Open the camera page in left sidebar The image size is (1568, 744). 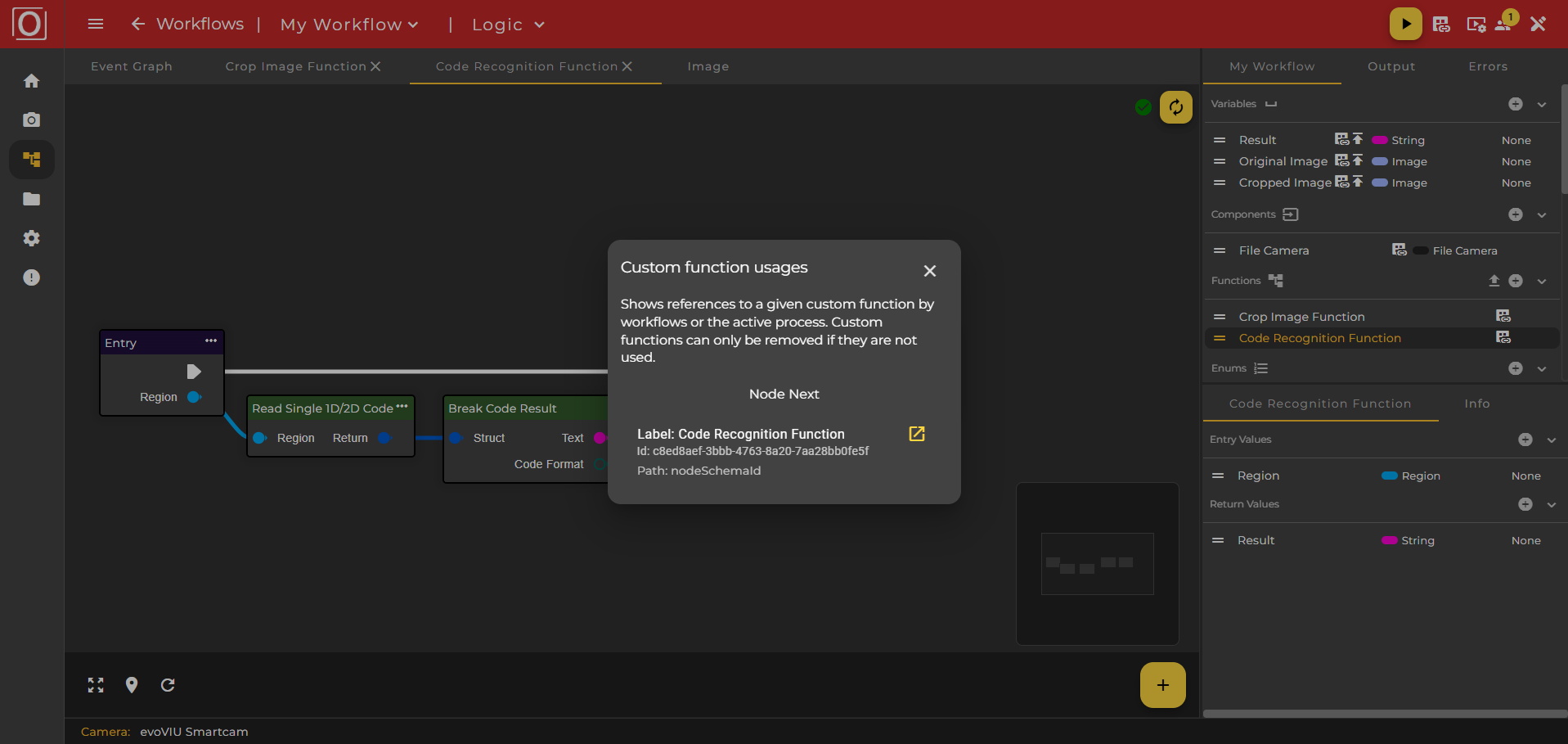[31, 120]
